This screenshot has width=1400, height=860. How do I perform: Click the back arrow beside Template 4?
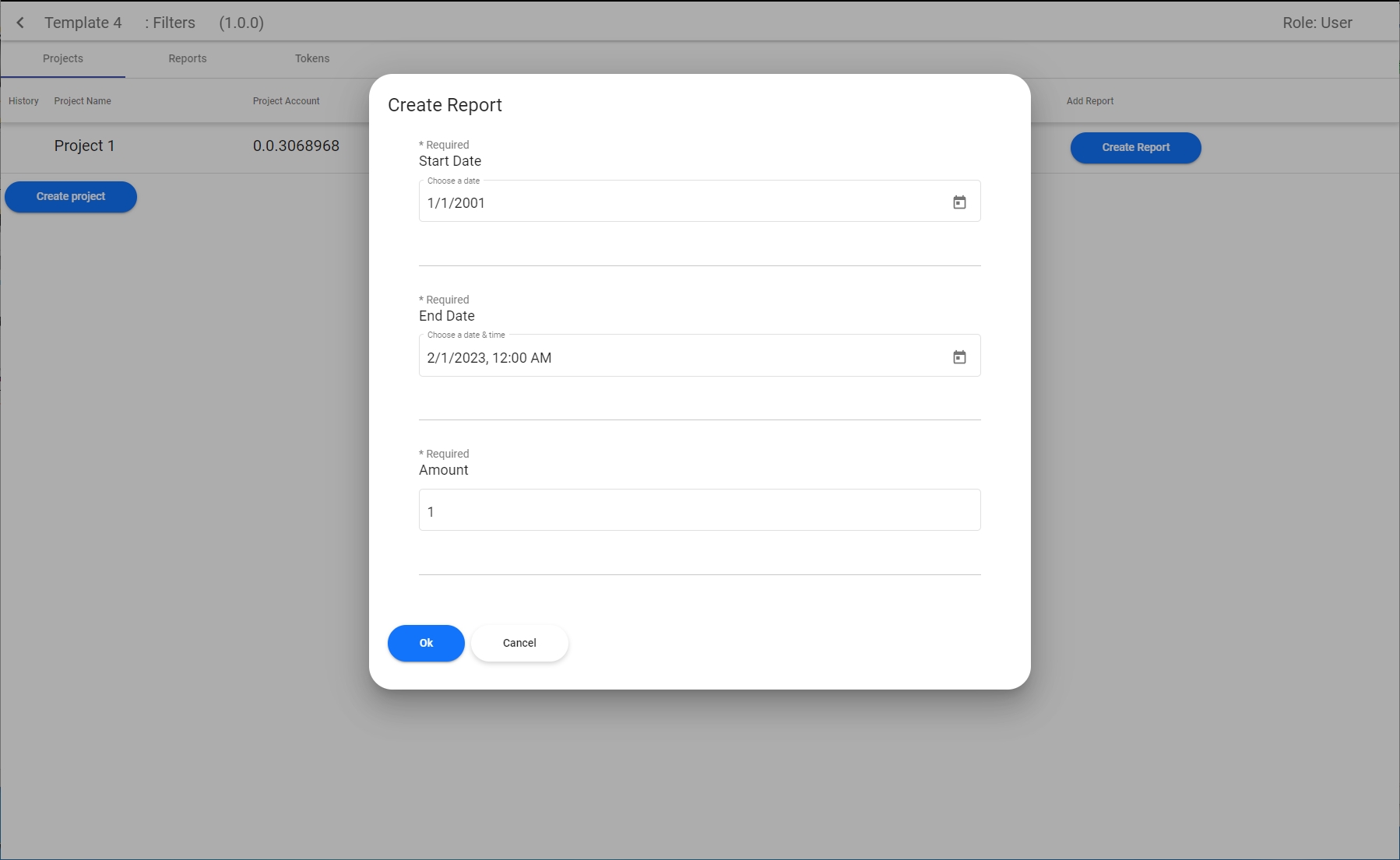coord(20,23)
